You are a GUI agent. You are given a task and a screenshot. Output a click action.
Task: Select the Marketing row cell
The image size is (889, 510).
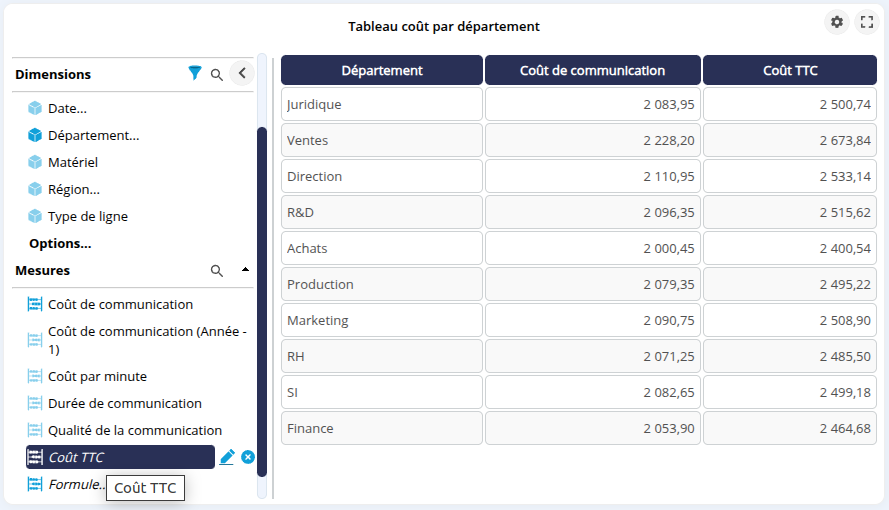pos(382,320)
